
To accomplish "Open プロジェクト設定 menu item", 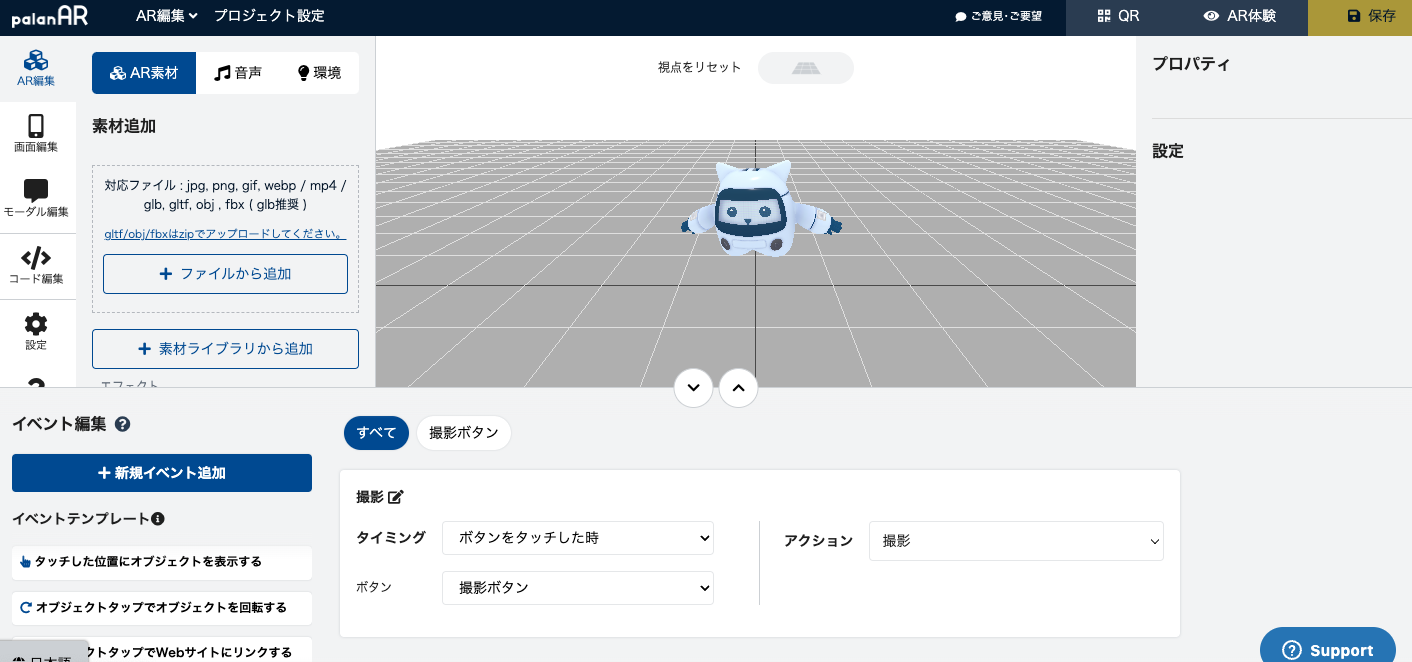I will (269, 16).
